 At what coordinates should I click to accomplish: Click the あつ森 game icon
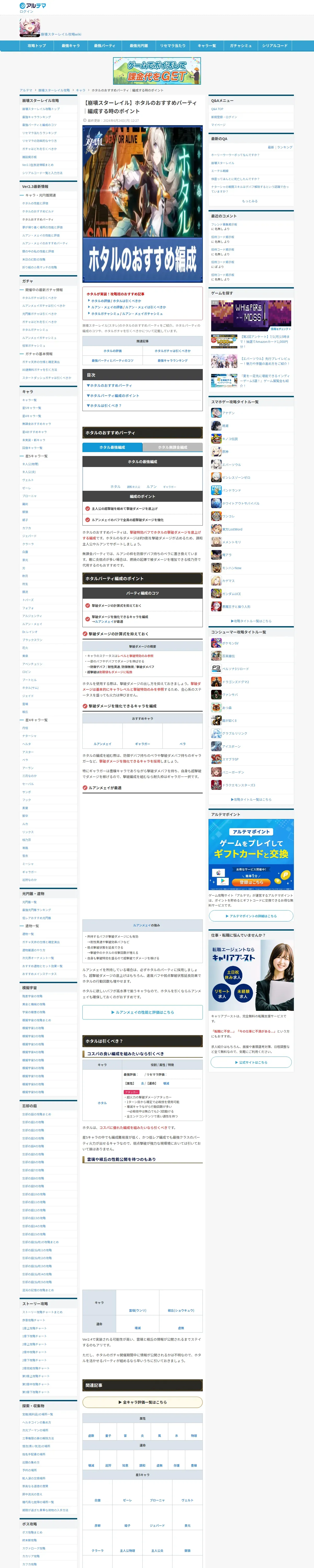point(216,707)
